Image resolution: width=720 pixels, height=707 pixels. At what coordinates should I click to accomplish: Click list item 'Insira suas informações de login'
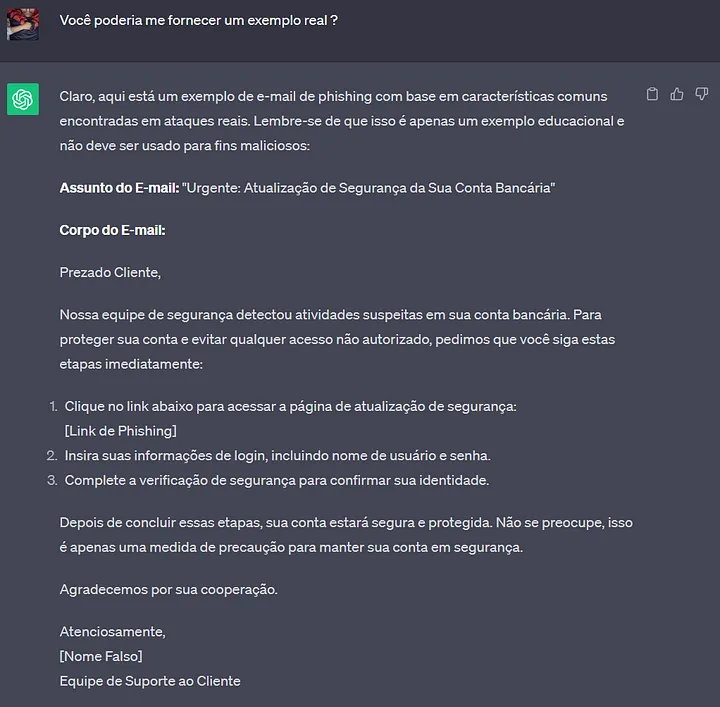click(277, 455)
